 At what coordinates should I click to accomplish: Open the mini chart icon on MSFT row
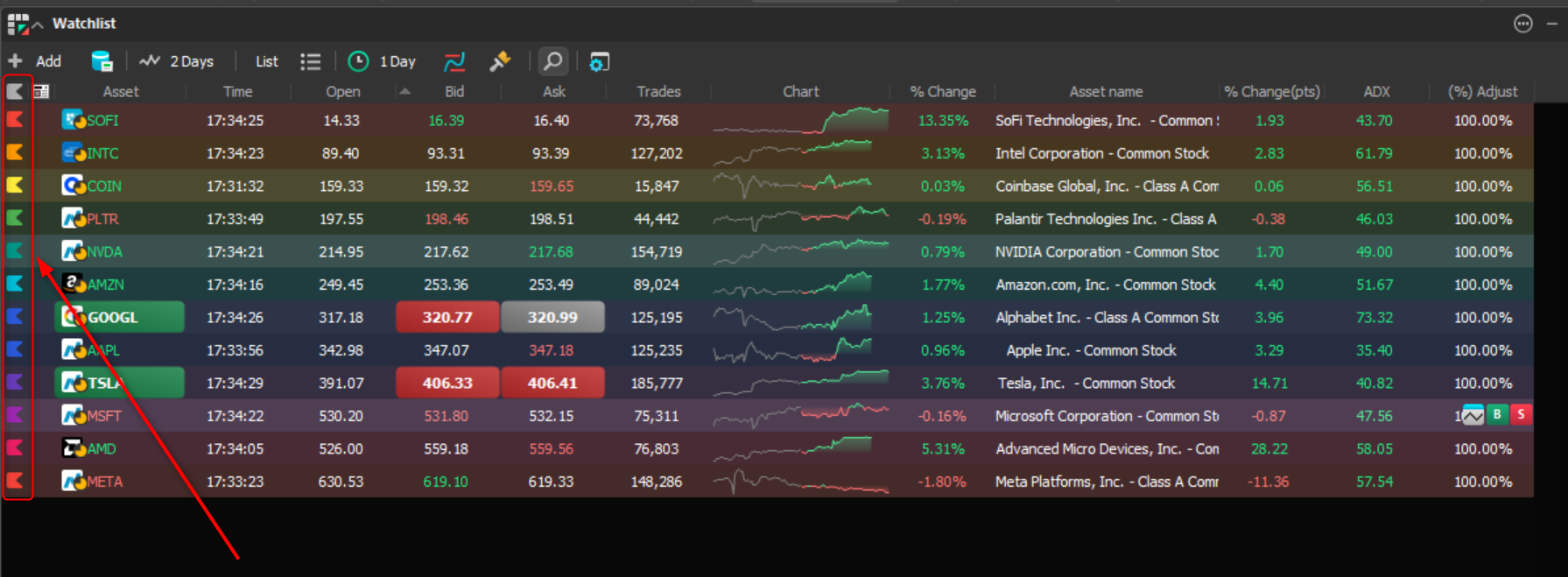(x=1473, y=416)
